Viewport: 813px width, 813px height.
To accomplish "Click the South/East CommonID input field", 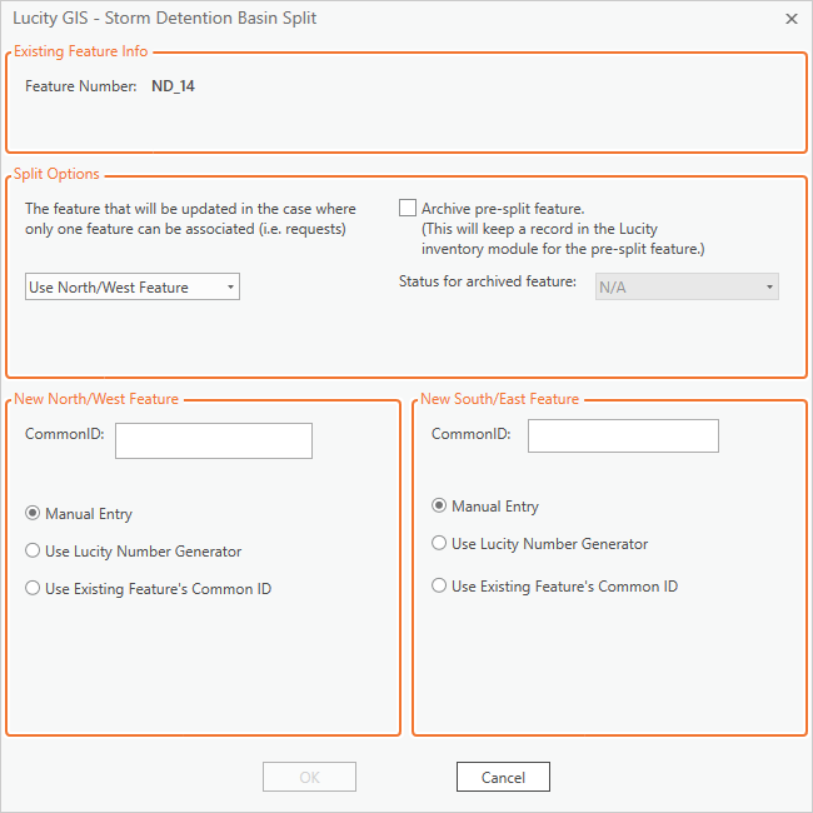I will pyautogui.click(x=623, y=436).
